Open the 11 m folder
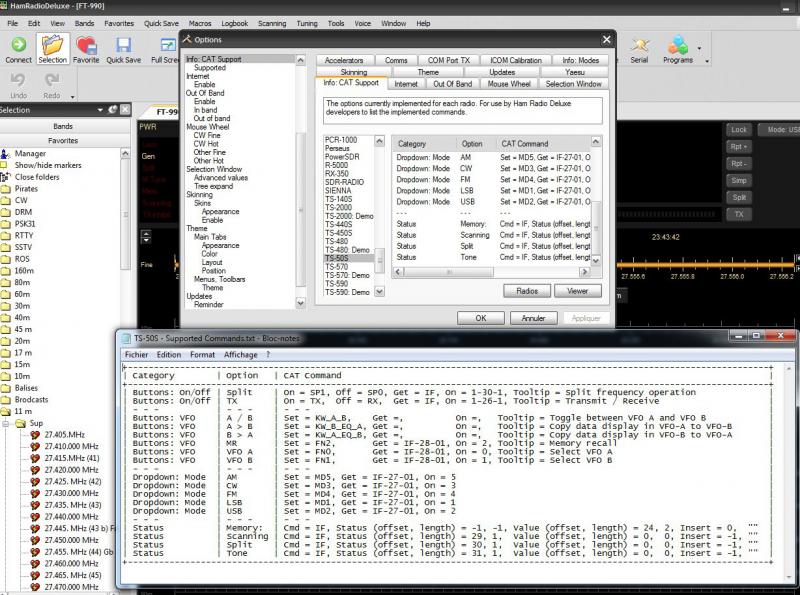Viewport: 800px width, 595px height. point(23,411)
